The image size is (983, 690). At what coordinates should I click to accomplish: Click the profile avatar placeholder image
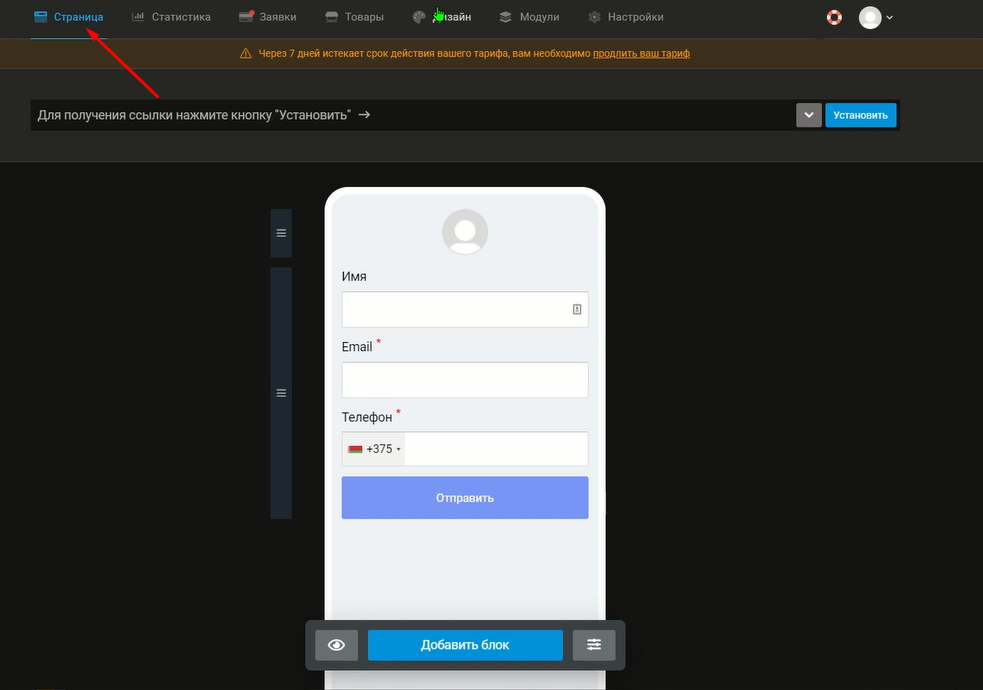465,232
